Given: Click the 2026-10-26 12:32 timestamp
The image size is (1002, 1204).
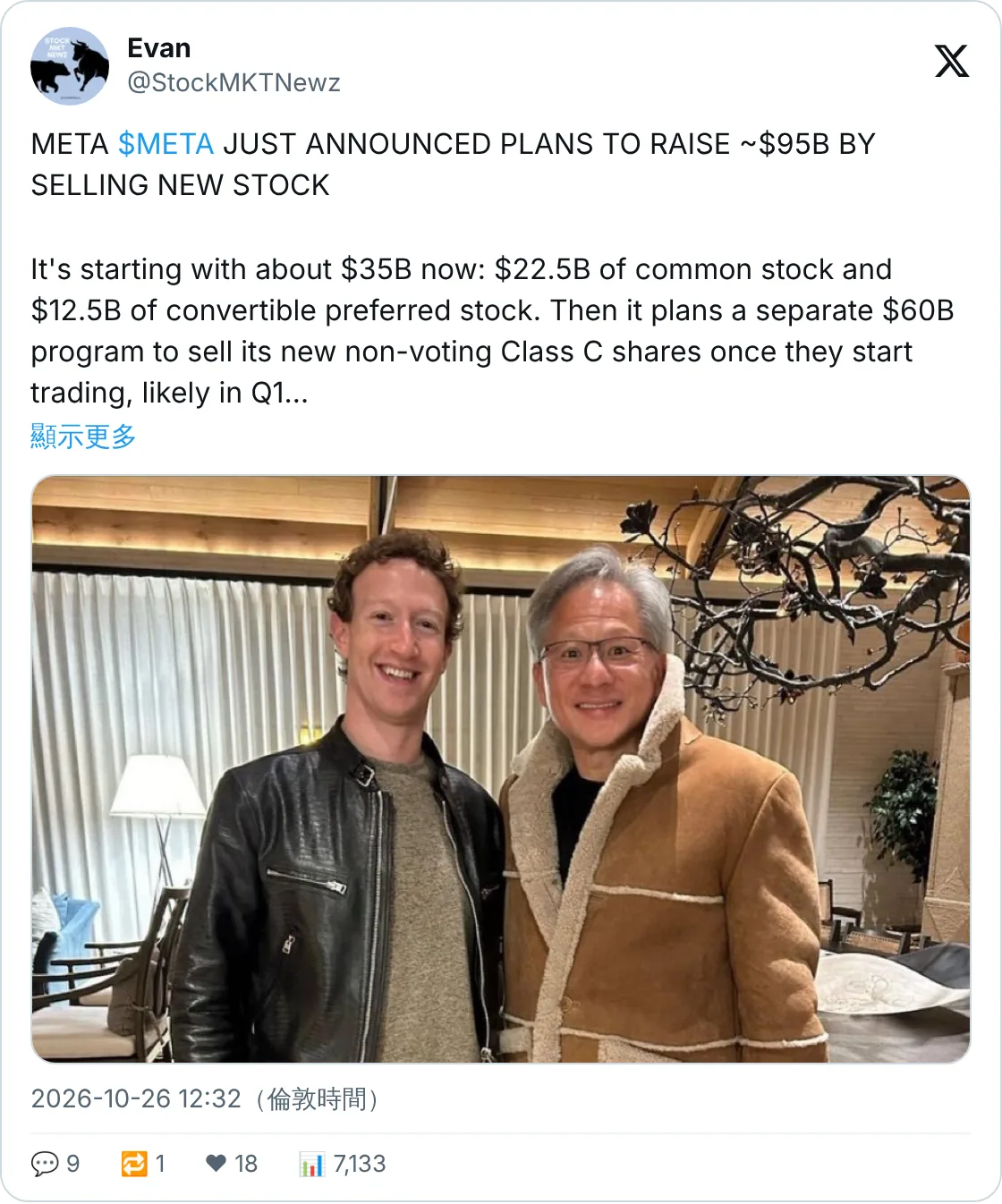Looking at the screenshot, I should pos(136,1098).
